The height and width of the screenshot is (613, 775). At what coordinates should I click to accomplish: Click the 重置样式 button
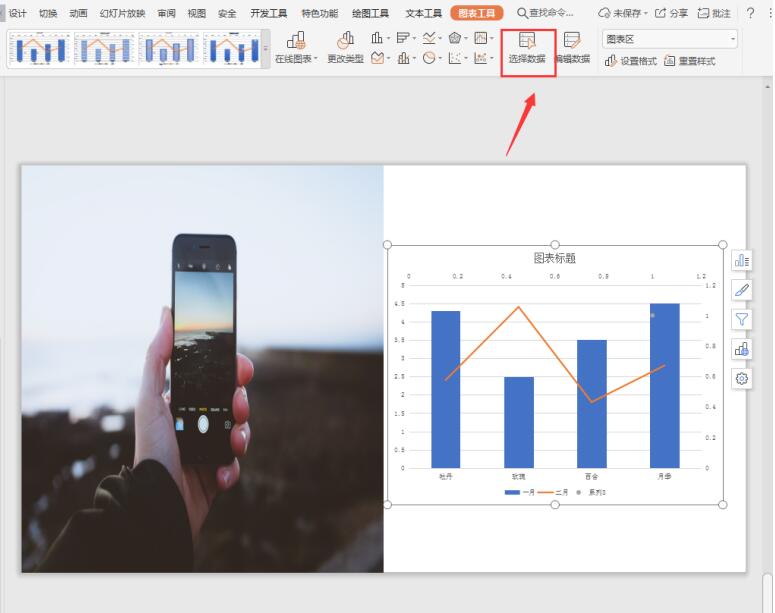[690, 61]
